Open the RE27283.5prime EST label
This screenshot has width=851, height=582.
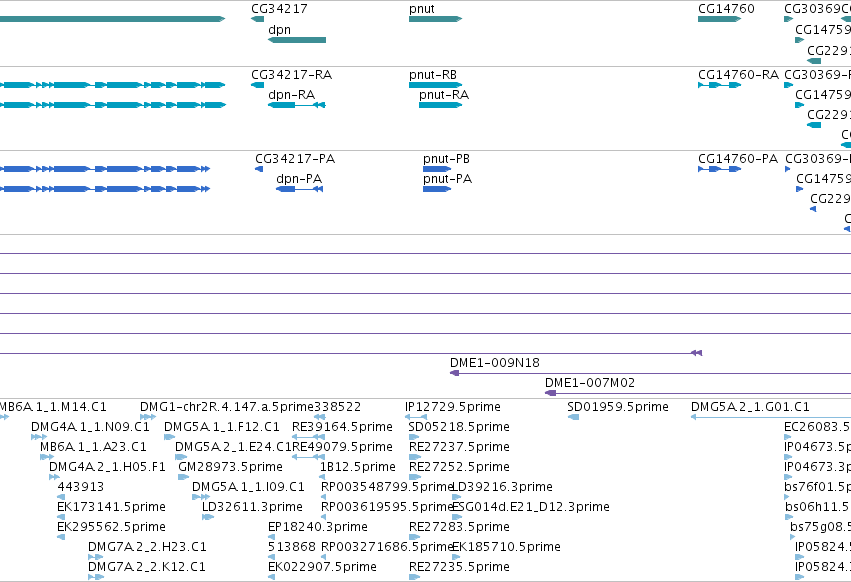[x=459, y=527]
